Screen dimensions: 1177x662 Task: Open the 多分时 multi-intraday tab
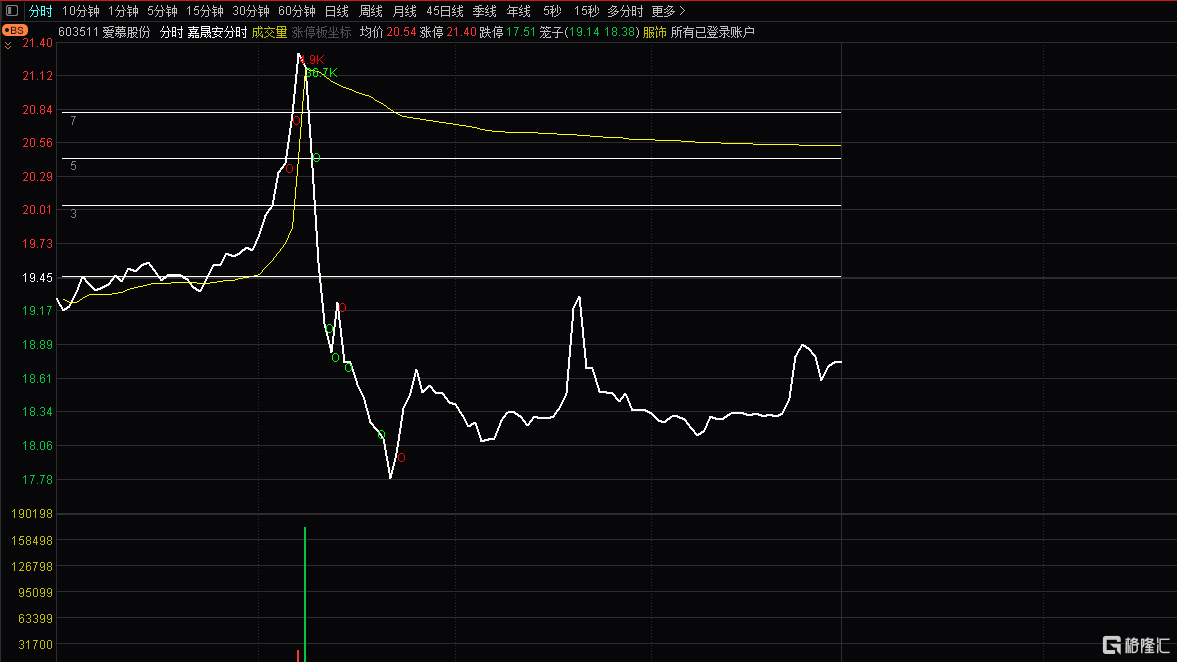click(x=625, y=11)
